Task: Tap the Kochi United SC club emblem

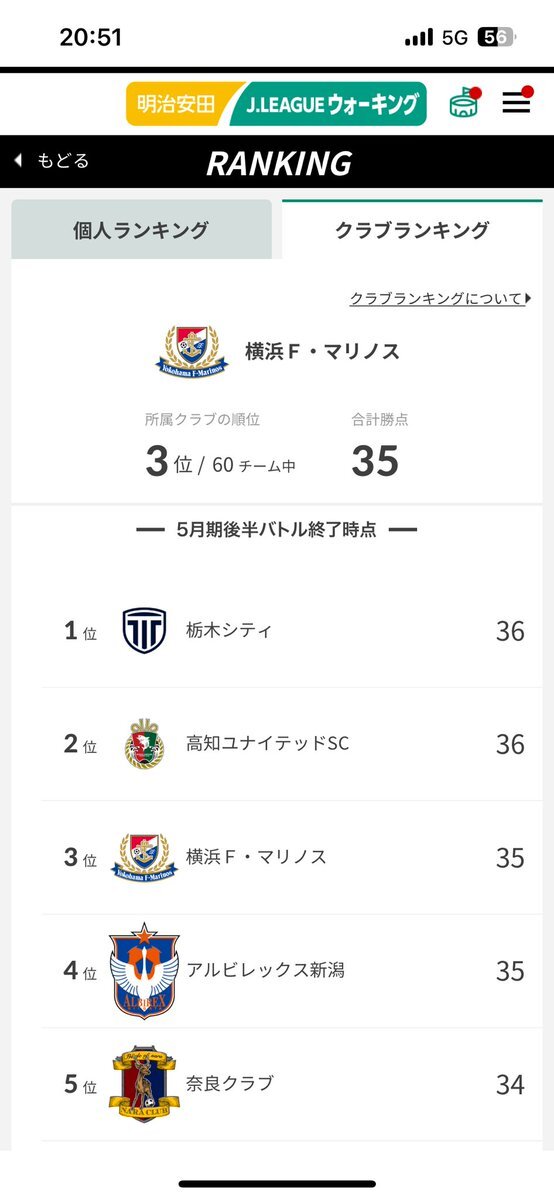Action: coord(145,743)
